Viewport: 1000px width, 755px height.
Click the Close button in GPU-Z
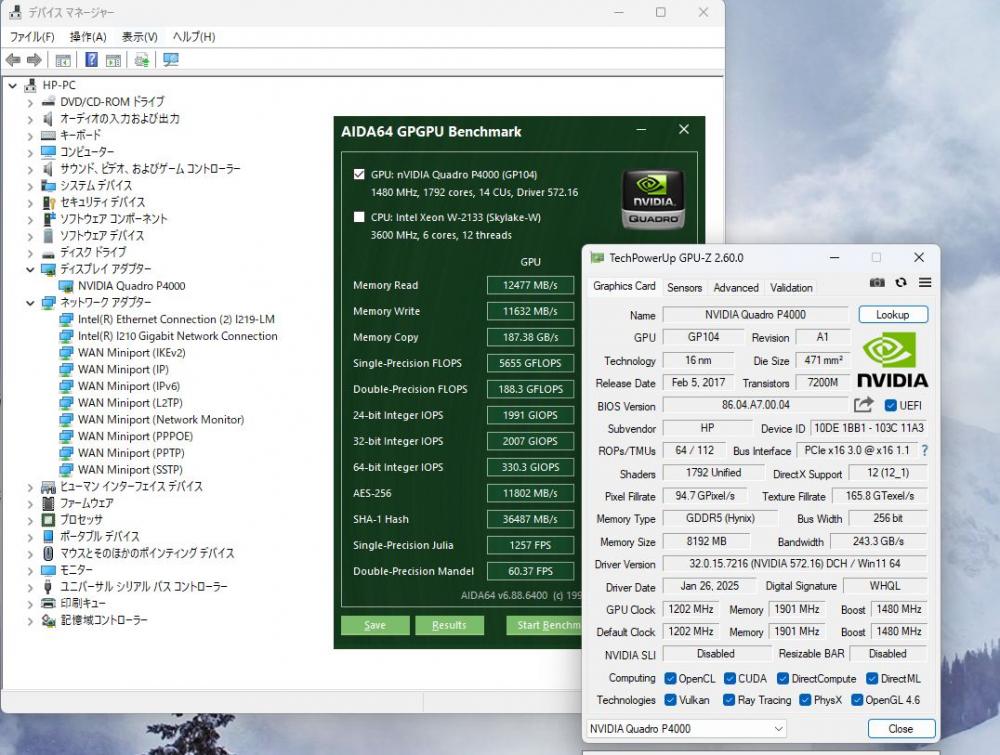(x=901, y=728)
